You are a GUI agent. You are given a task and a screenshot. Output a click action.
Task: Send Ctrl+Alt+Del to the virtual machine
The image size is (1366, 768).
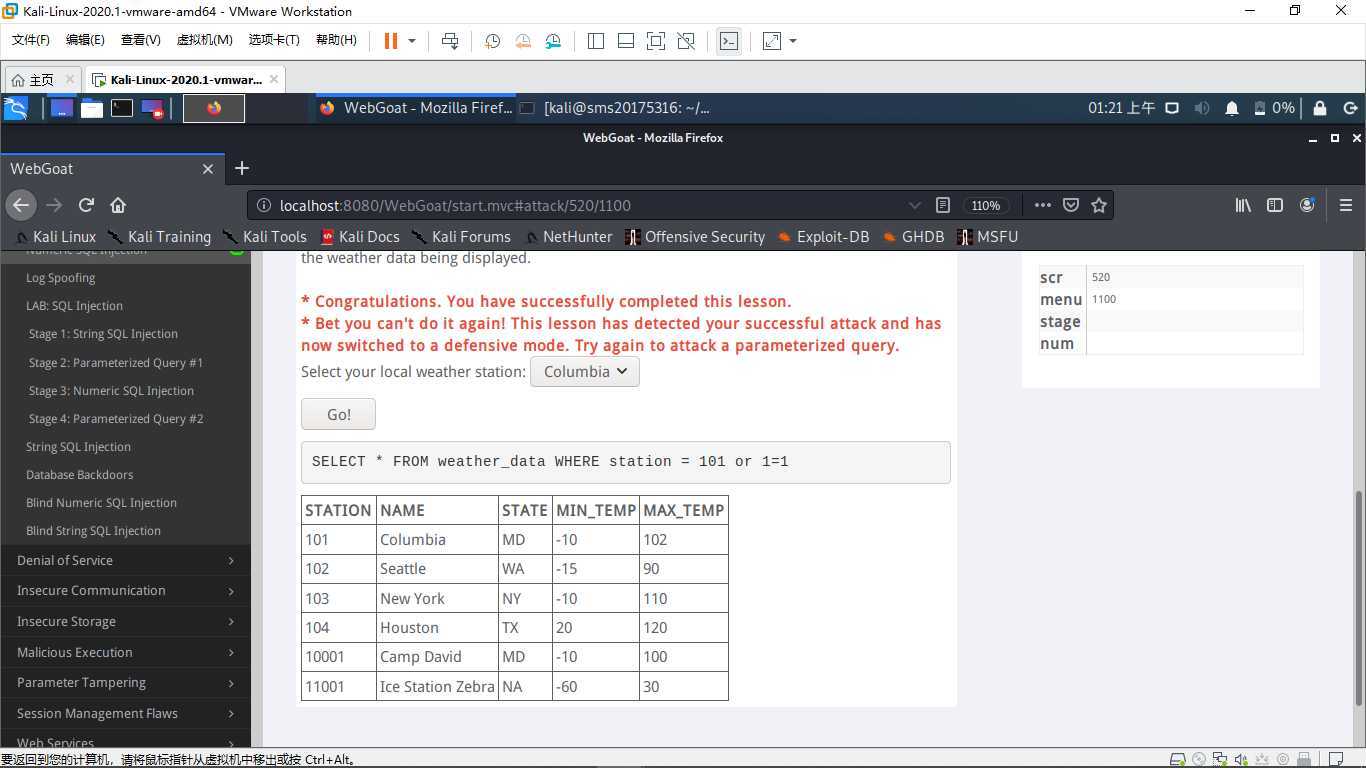click(450, 41)
